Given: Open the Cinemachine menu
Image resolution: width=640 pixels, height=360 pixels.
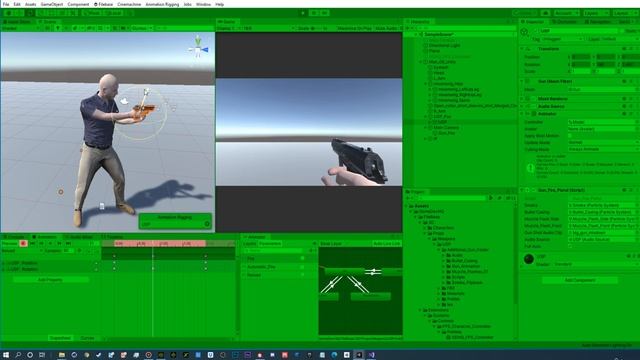Looking at the screenshot, I should point(129,4).
